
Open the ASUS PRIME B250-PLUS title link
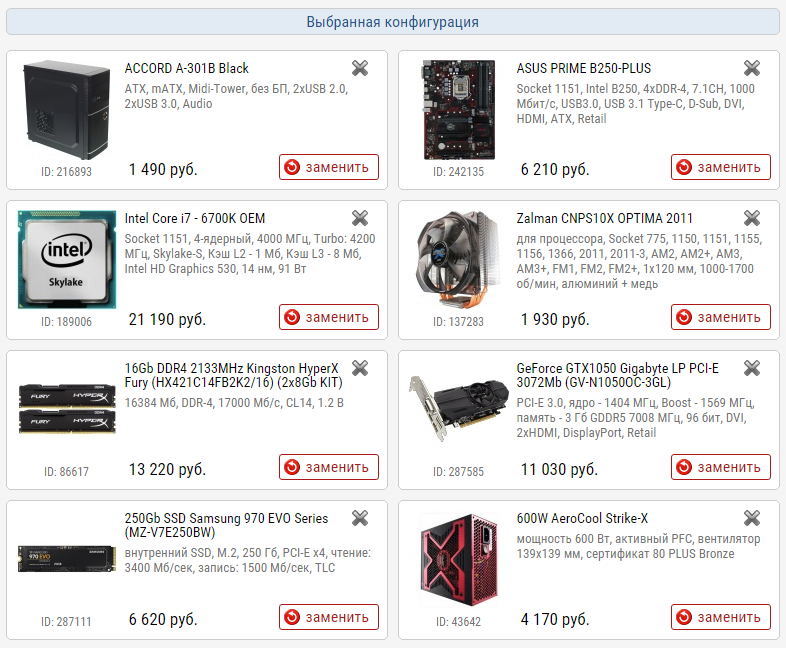click(583, 68)
